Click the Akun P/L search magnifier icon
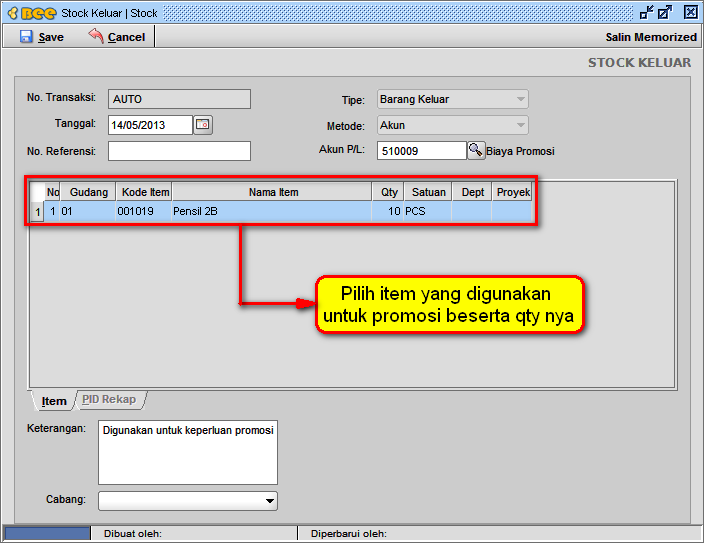704x543 pixels. tap(476, 151)
